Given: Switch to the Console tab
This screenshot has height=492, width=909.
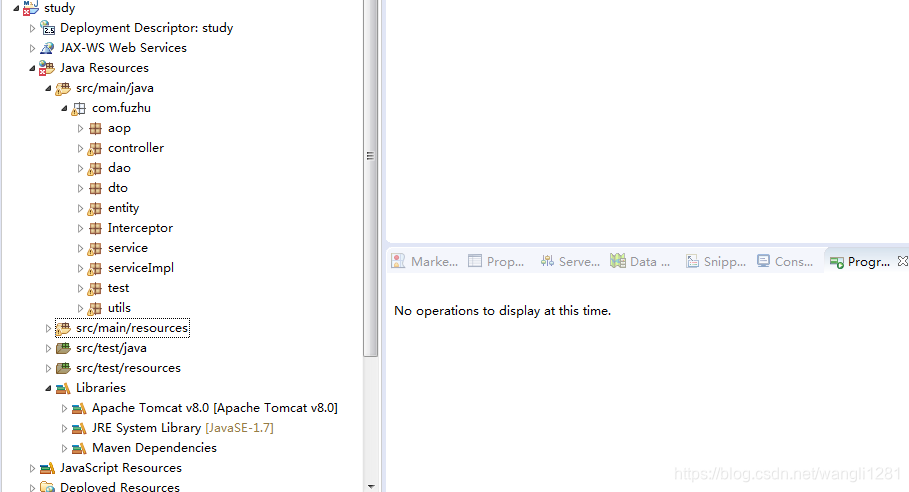Looking at the screenshot, I should coord(786,262).
